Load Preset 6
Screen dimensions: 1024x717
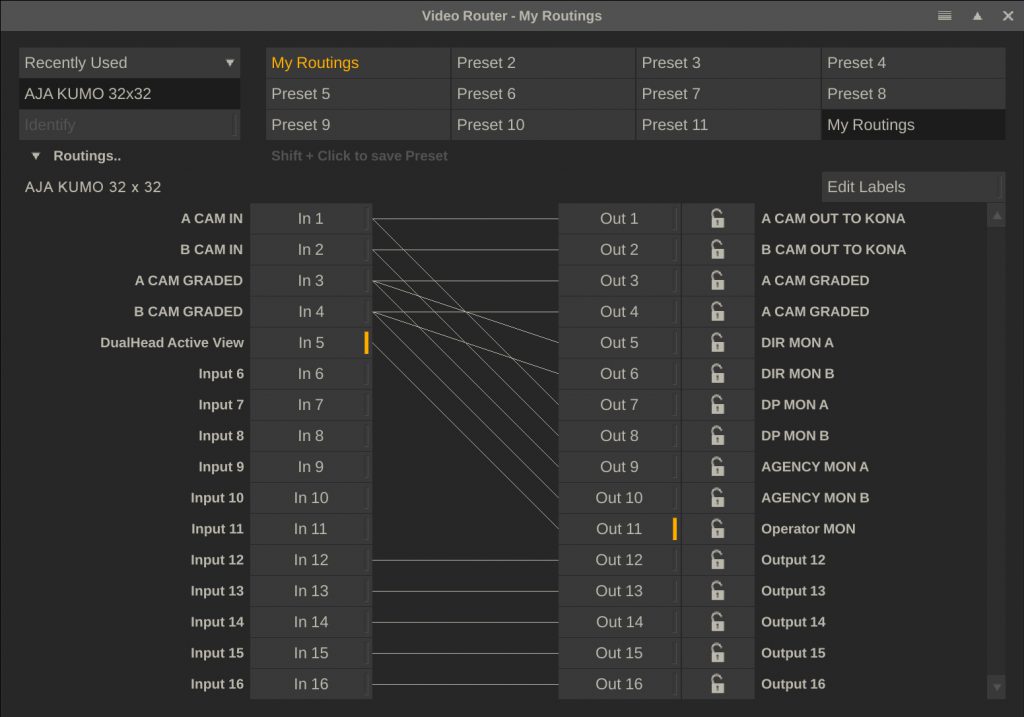[x=543, y=93]
